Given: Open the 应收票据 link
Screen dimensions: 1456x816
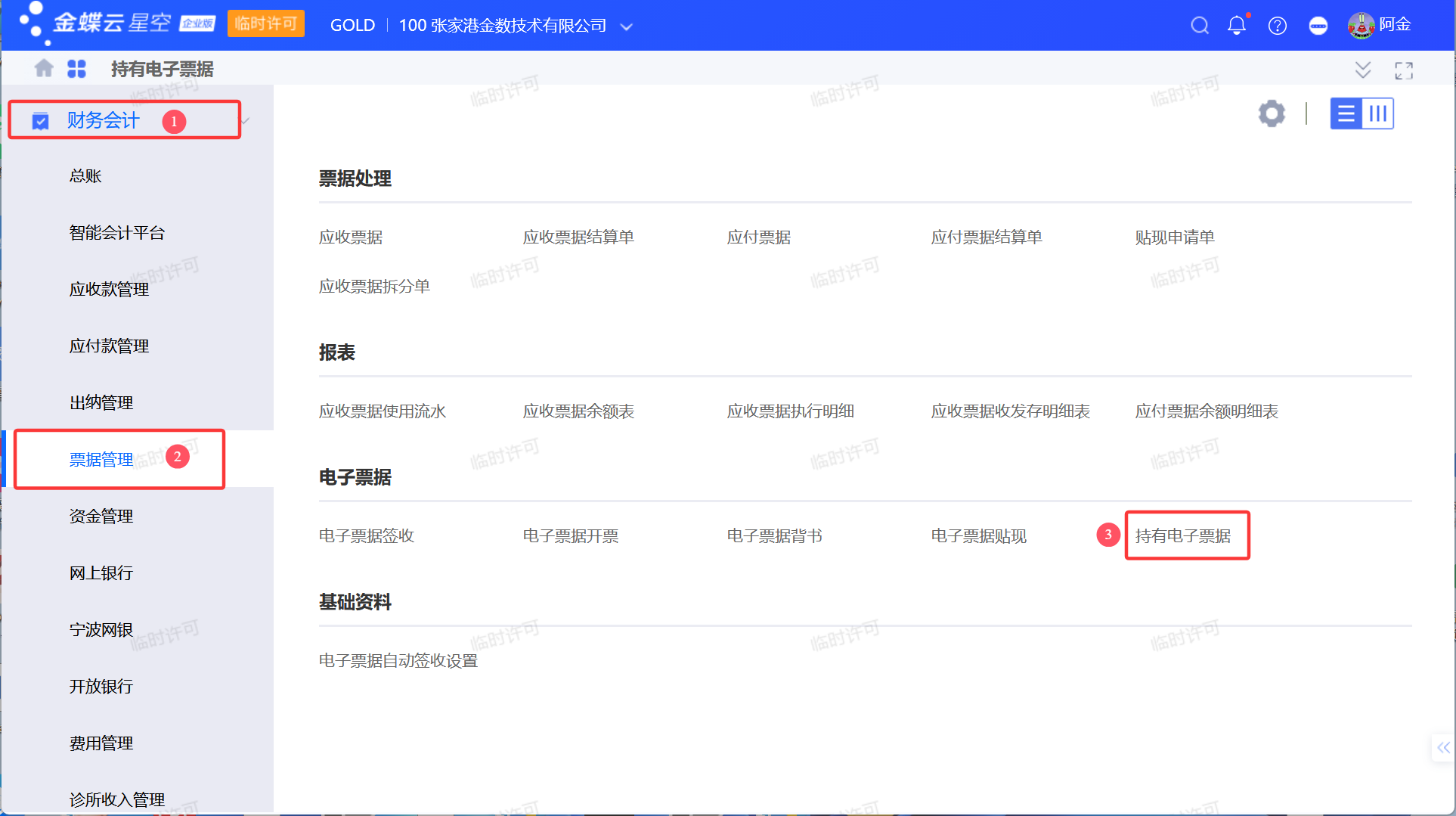Looking at the screenshot, I should (351, 237).
